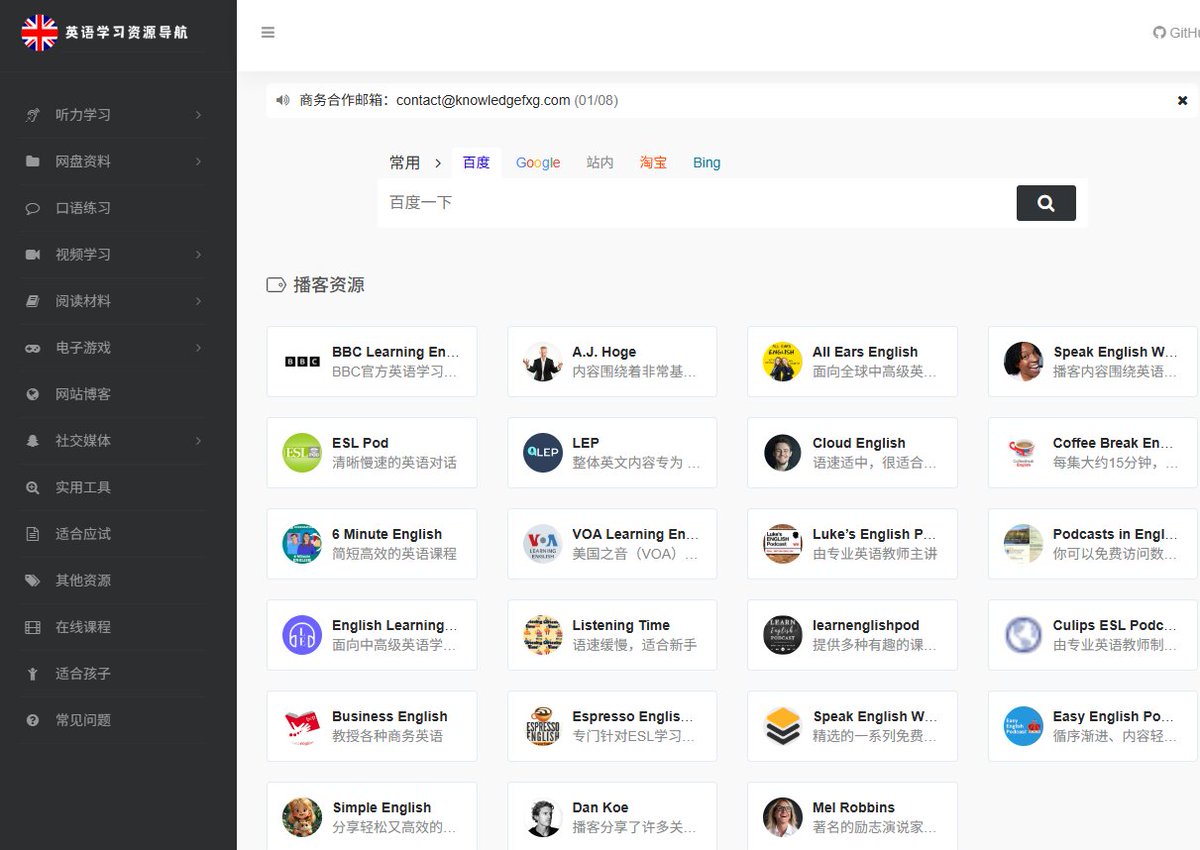Viewport: 1200px width, 850px height.
Task: Click the 视频学习 camera icon
Action: click(x=33, y=254)
